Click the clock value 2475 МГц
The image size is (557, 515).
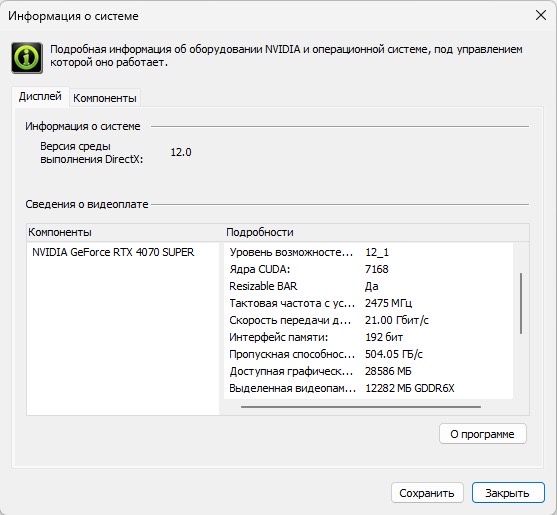pos(388,303)
